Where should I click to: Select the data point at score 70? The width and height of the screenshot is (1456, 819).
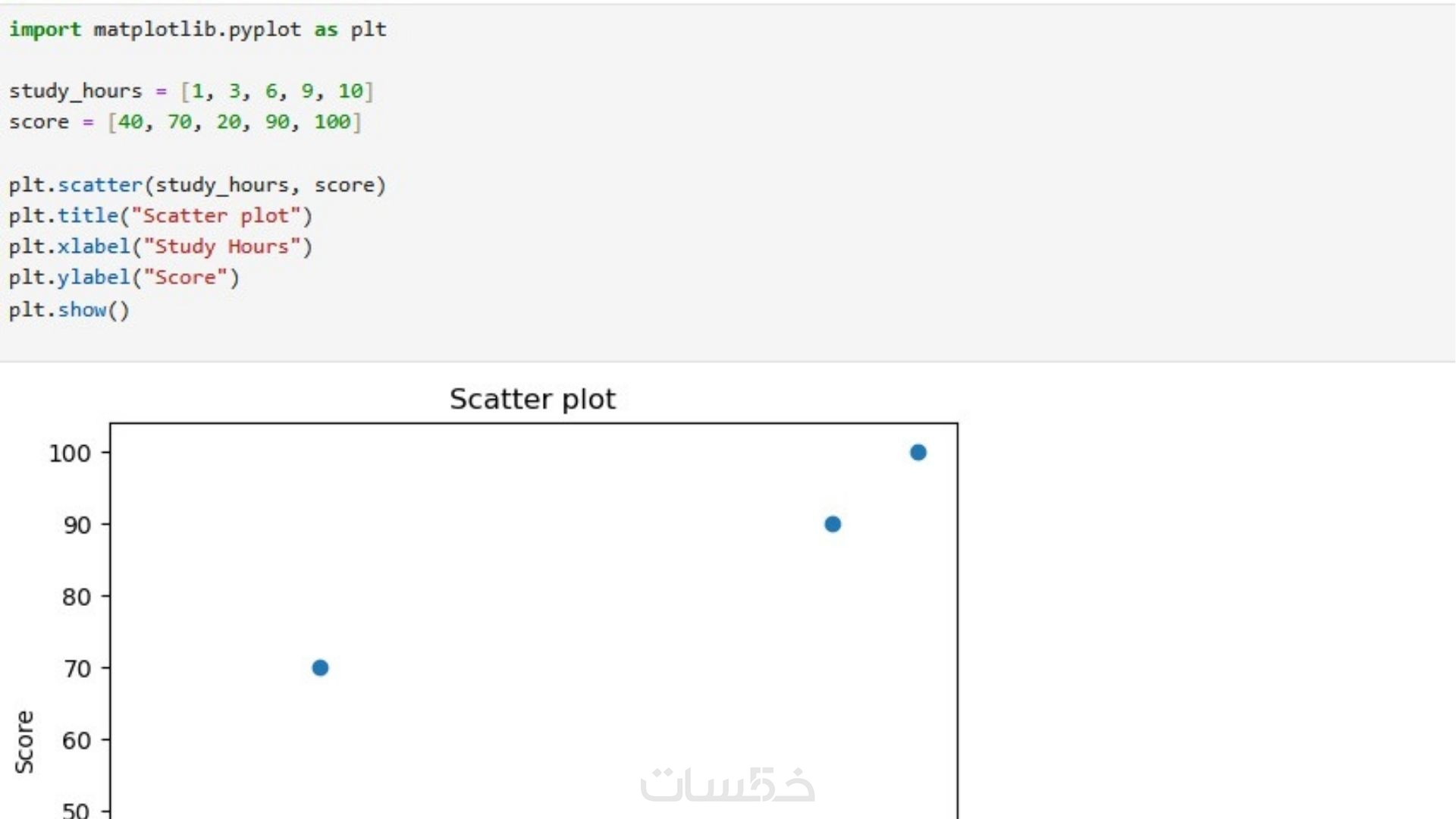point(320,668)
